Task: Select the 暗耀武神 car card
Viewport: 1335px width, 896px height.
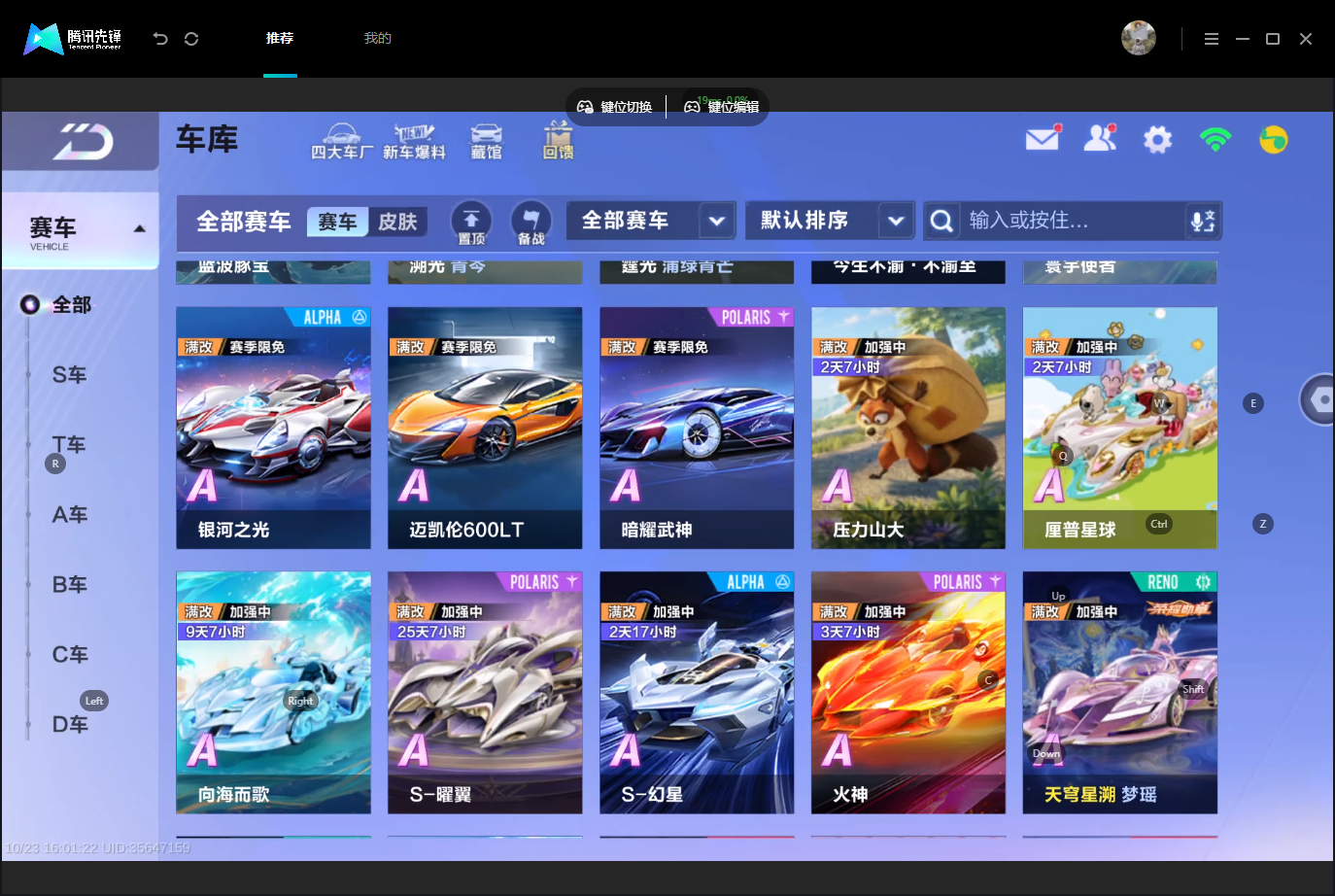Action: tap(697, 429)
